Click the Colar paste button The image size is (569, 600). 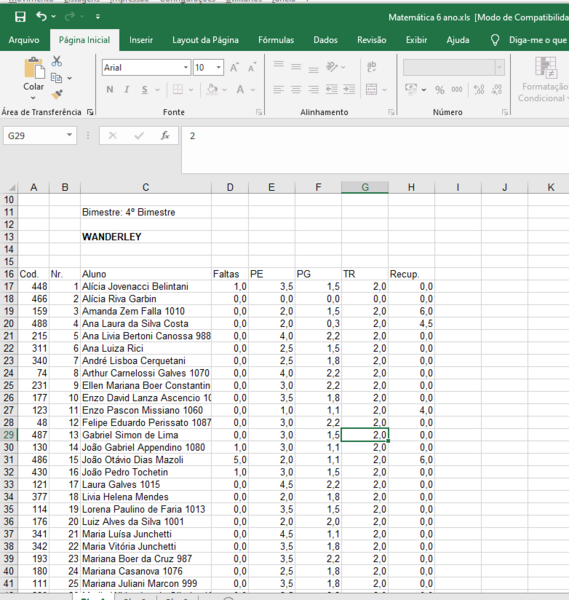[x=34, y=78]
